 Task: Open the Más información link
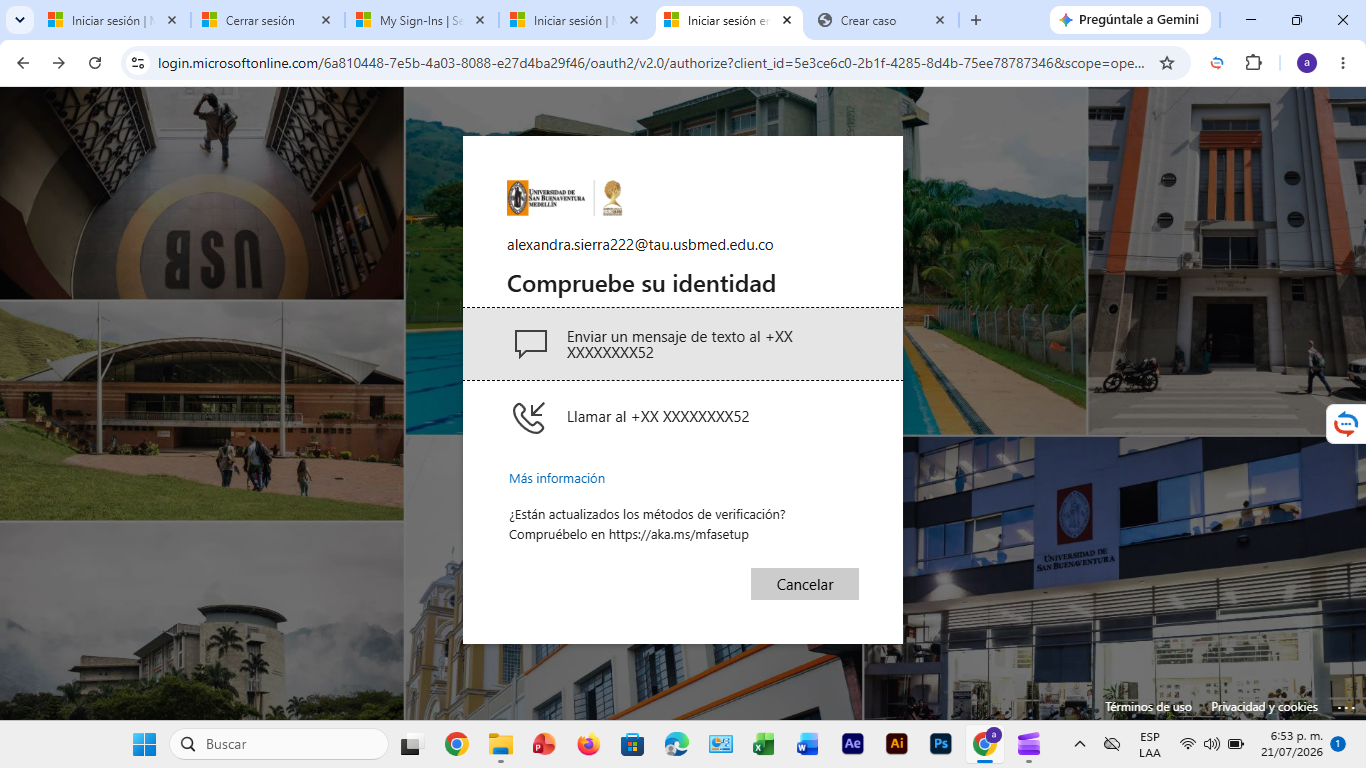tap(557, 478)
